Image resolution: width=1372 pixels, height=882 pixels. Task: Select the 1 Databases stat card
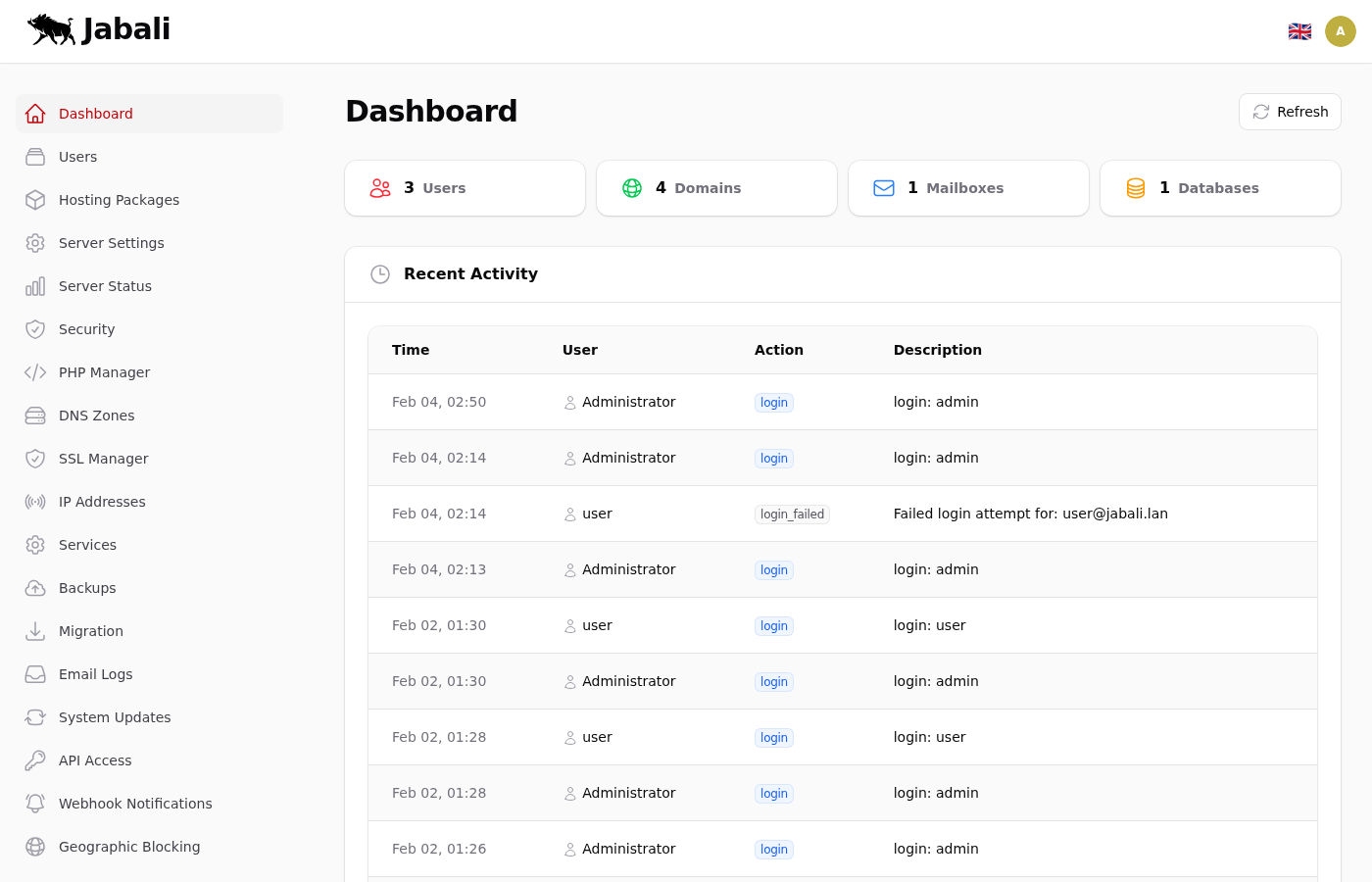tap(1220, 188)
